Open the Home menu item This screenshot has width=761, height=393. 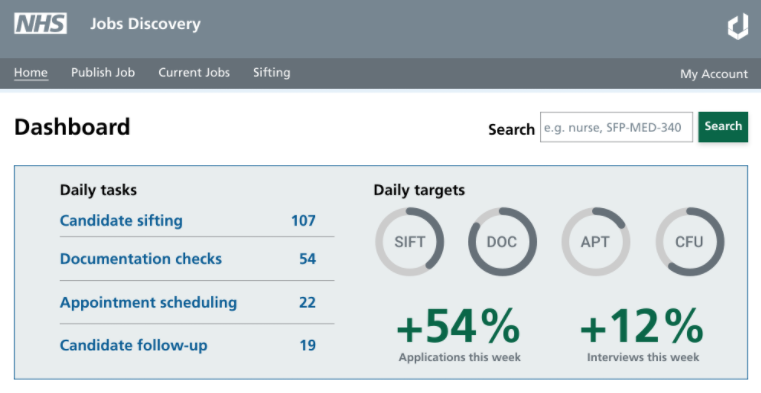pos(31,73)
